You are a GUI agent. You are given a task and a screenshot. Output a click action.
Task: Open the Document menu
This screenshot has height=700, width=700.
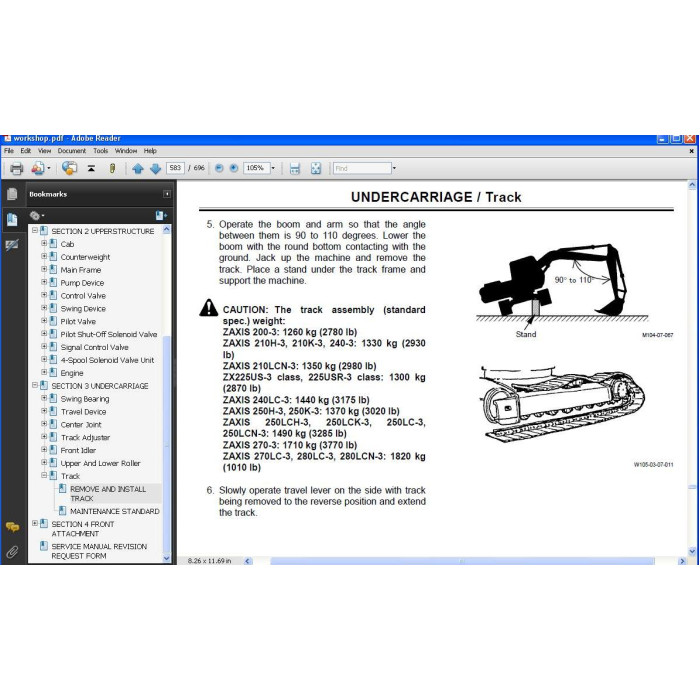point(71,151)
